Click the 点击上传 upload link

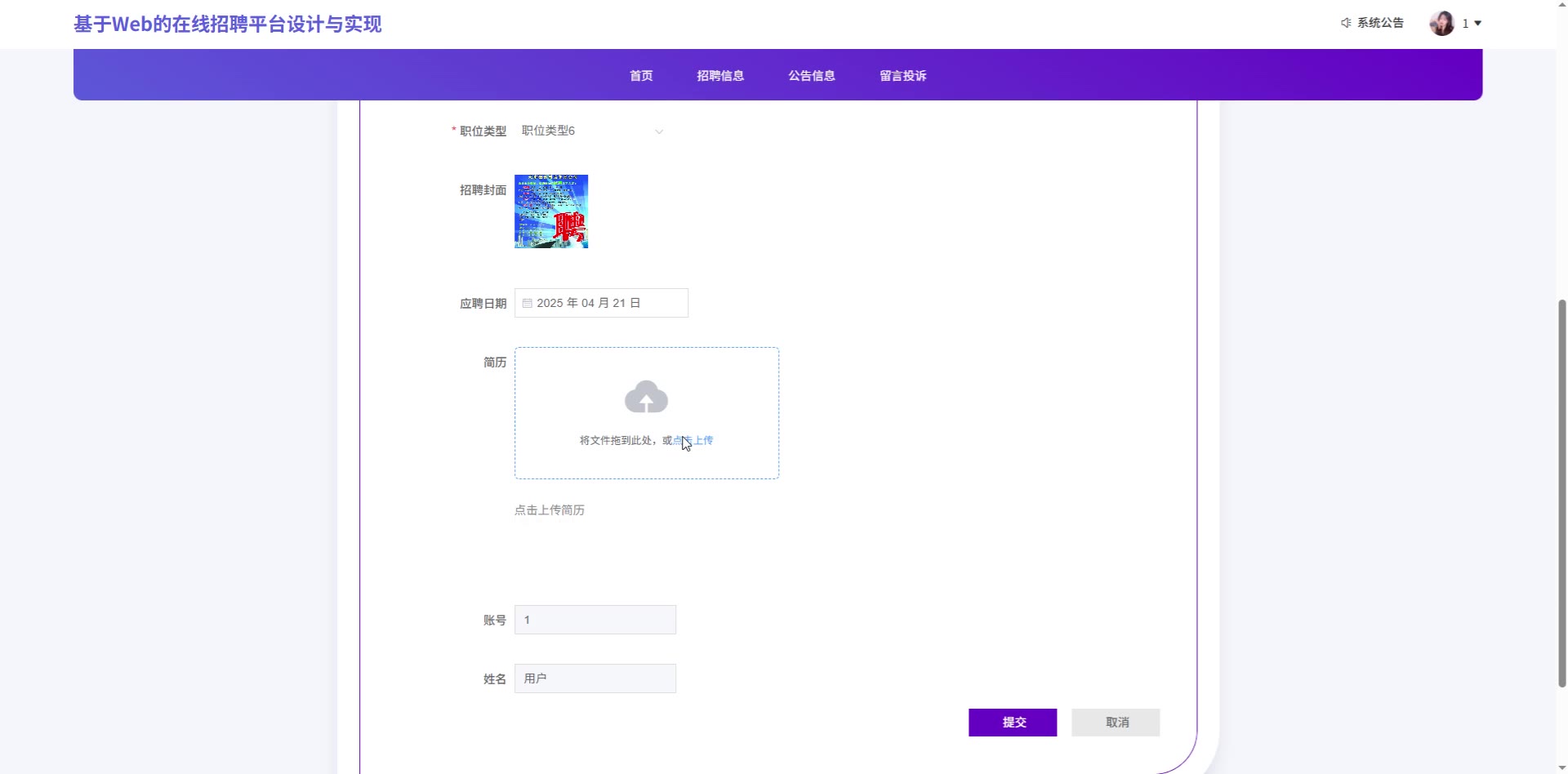693,441
